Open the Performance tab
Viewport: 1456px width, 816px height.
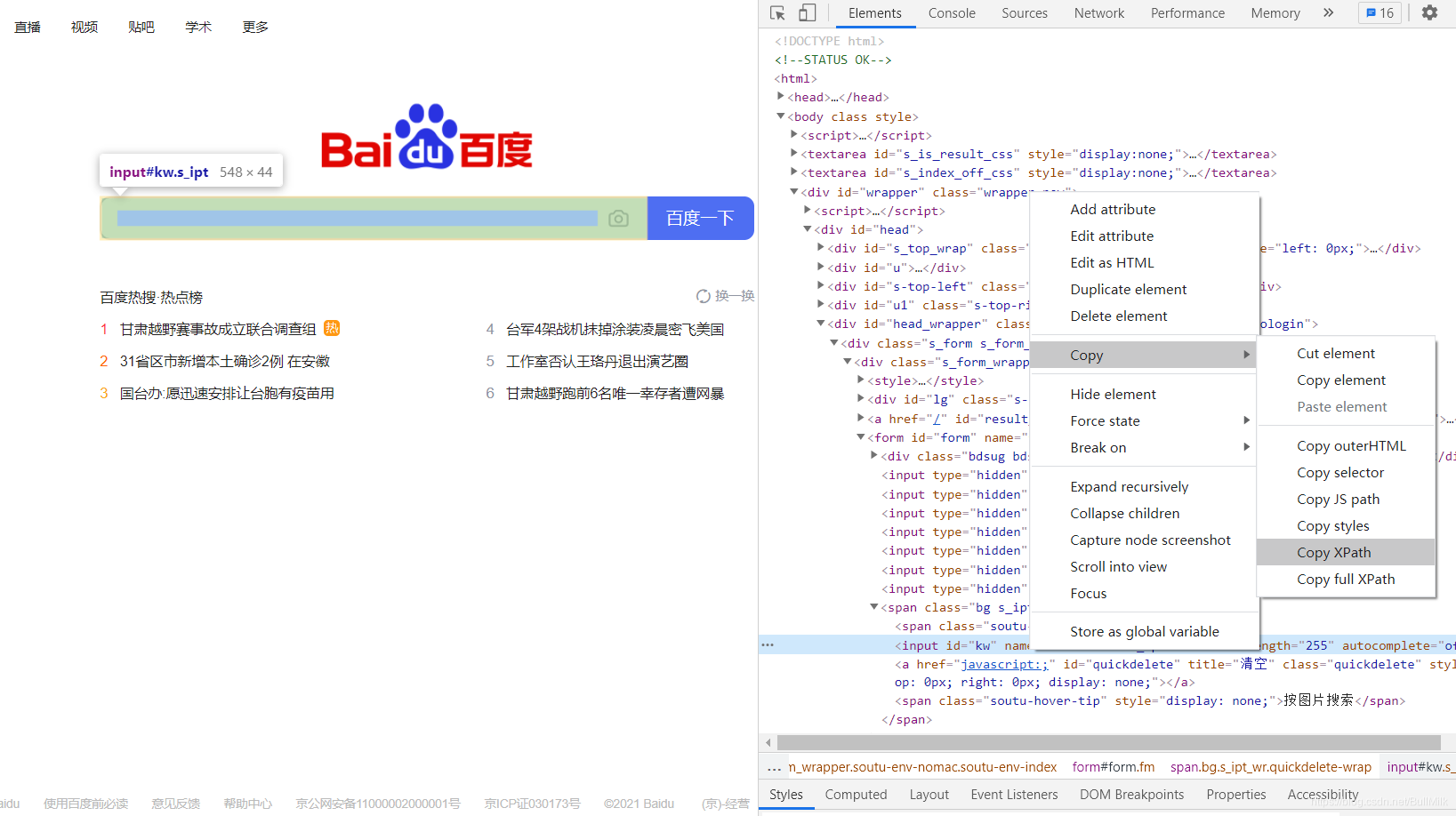click(1187, 12)
